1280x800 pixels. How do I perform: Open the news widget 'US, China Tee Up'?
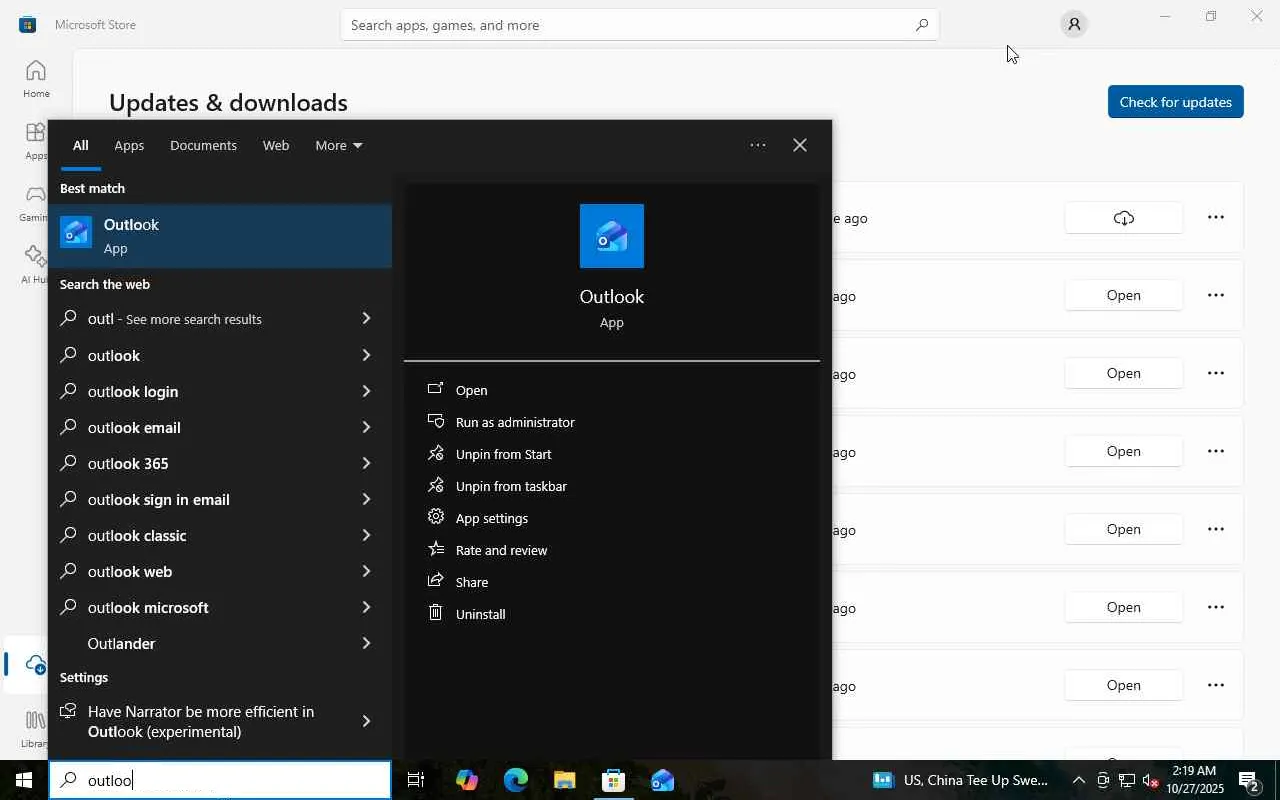(x=960, y=780)
